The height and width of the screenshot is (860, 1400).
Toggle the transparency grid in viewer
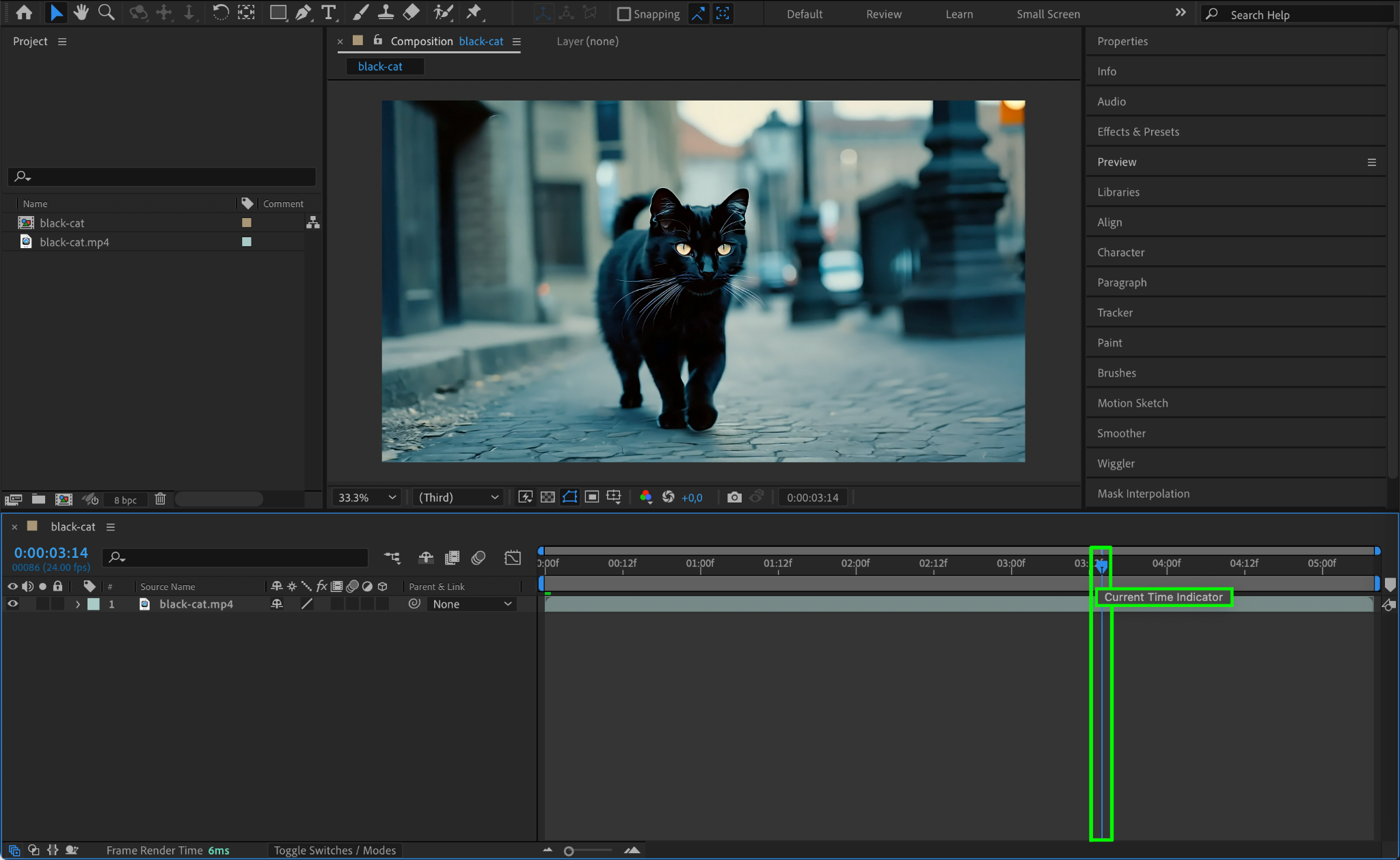(548, 497)
